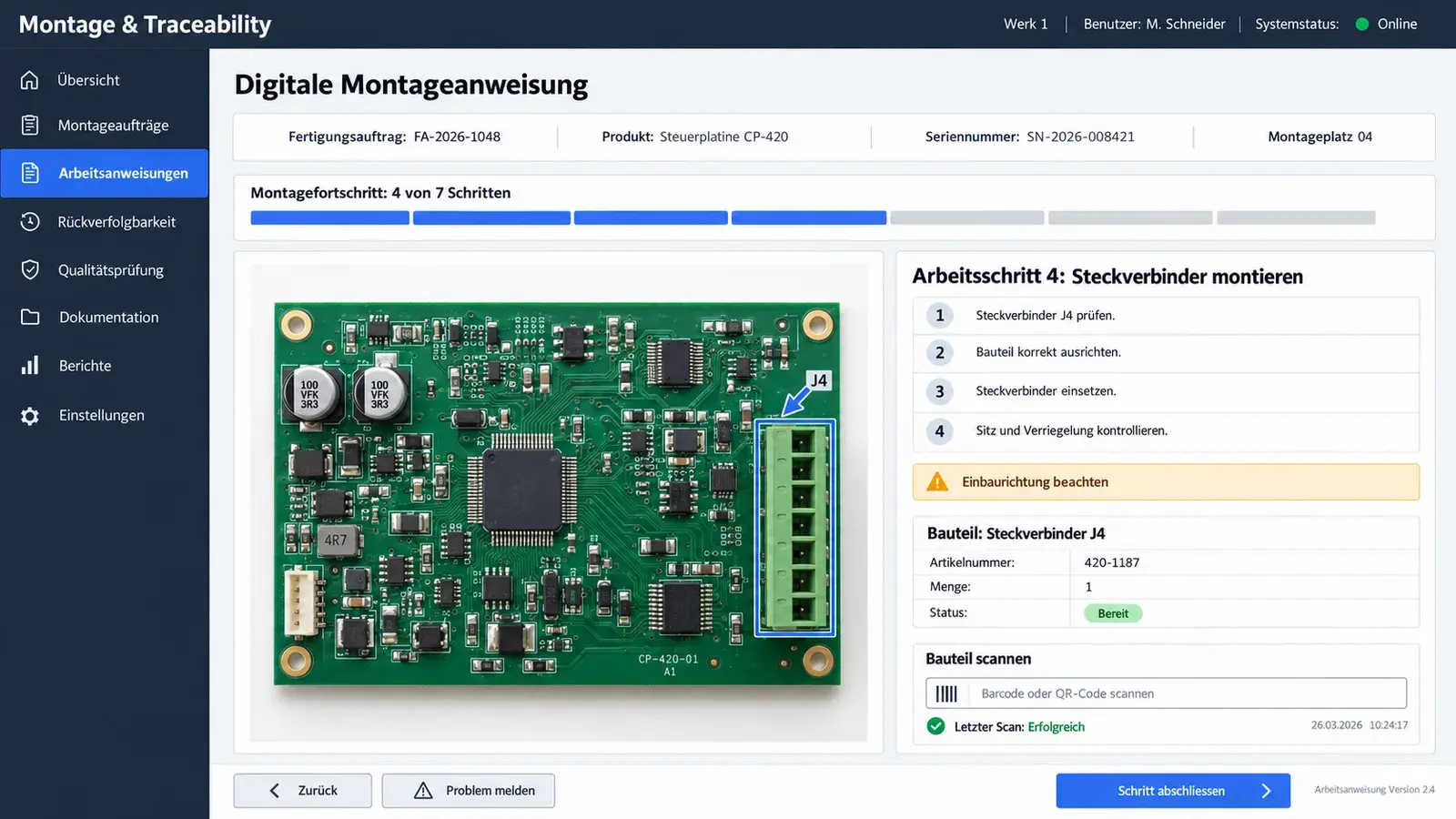This screenshot has height=819, width=1456.
Task: Click the yellow warning triangle icon
Action: [x=937, y=482]
